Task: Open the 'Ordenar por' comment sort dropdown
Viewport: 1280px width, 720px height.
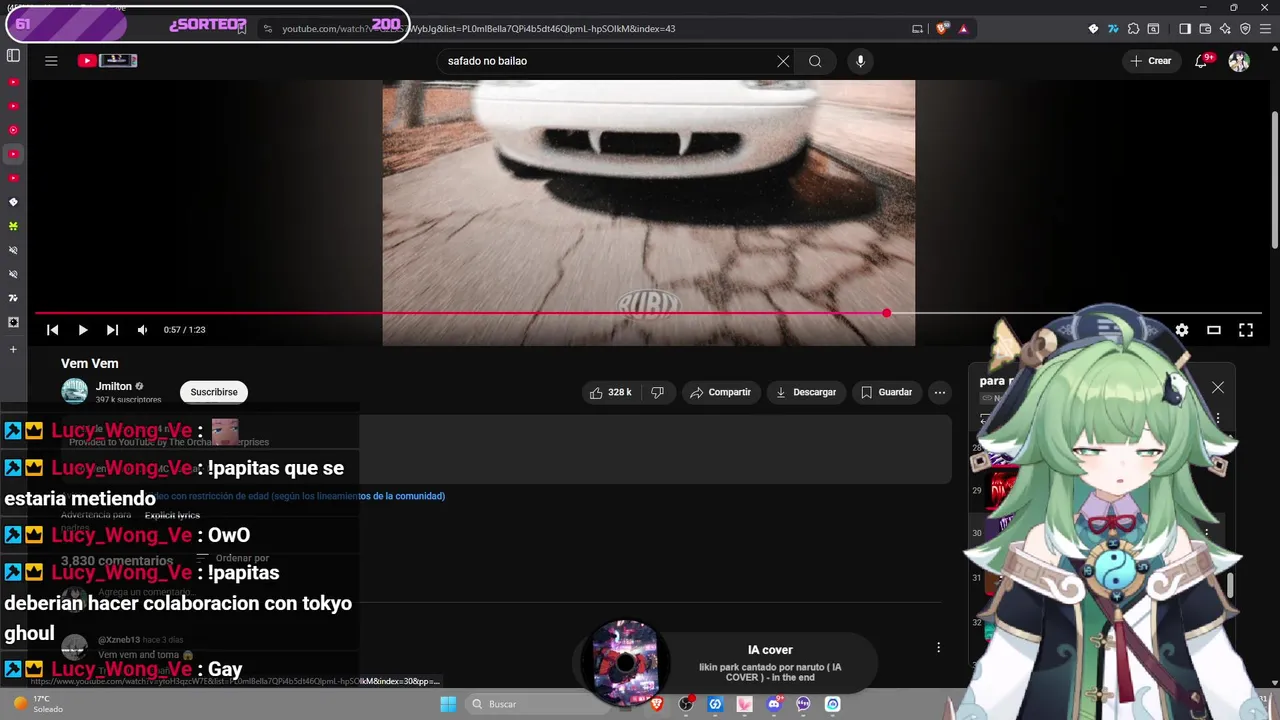Action: tap(233, 558)
